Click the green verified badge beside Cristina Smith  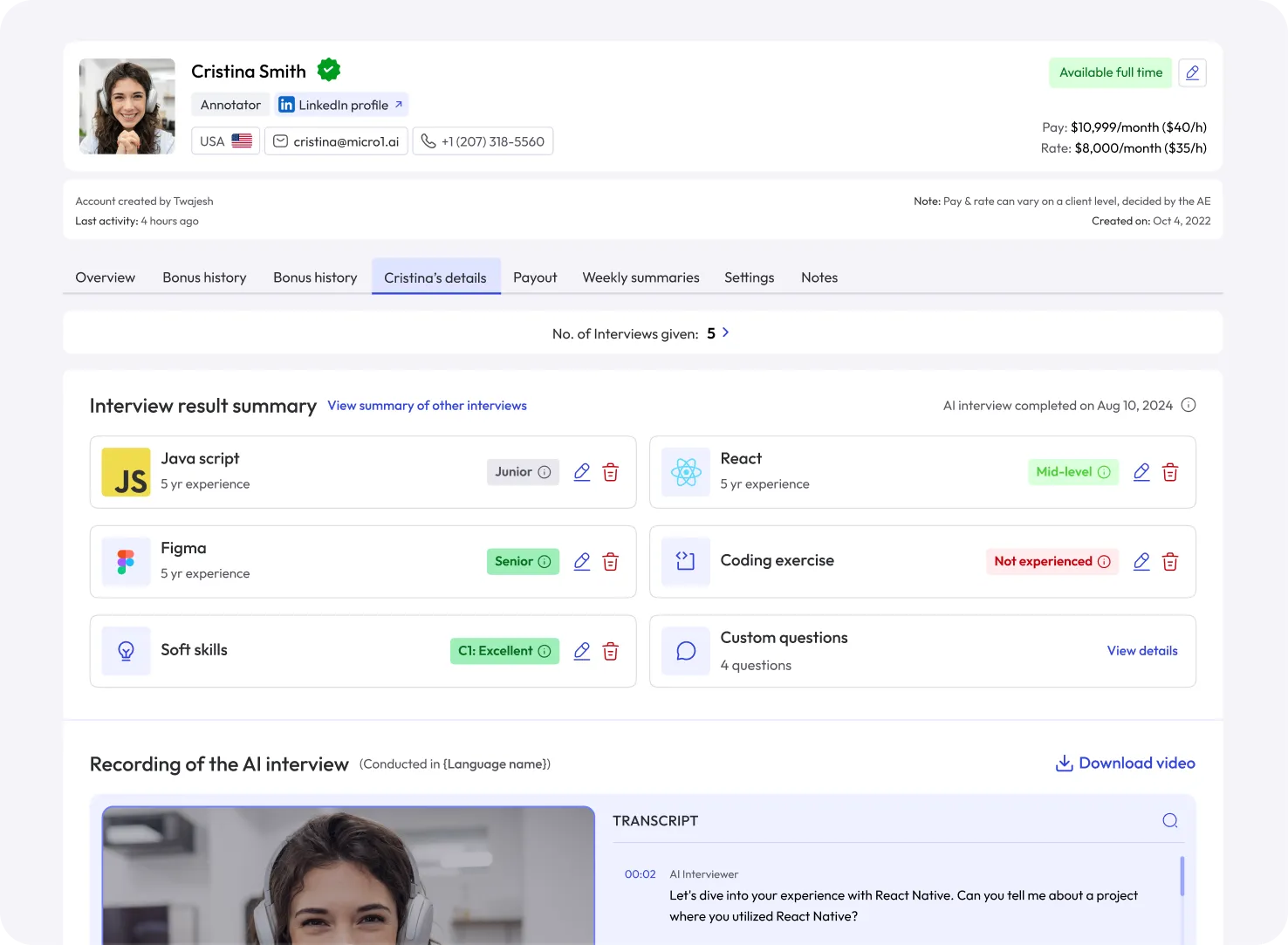click(328, 69)
